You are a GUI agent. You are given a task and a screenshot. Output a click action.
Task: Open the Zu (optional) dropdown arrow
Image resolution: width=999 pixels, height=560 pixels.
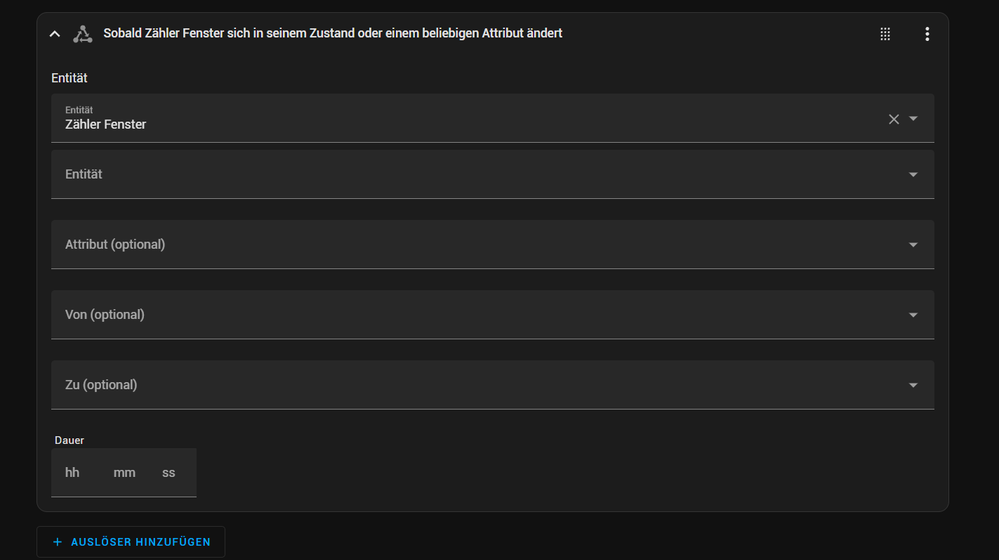tap(913, 385)
